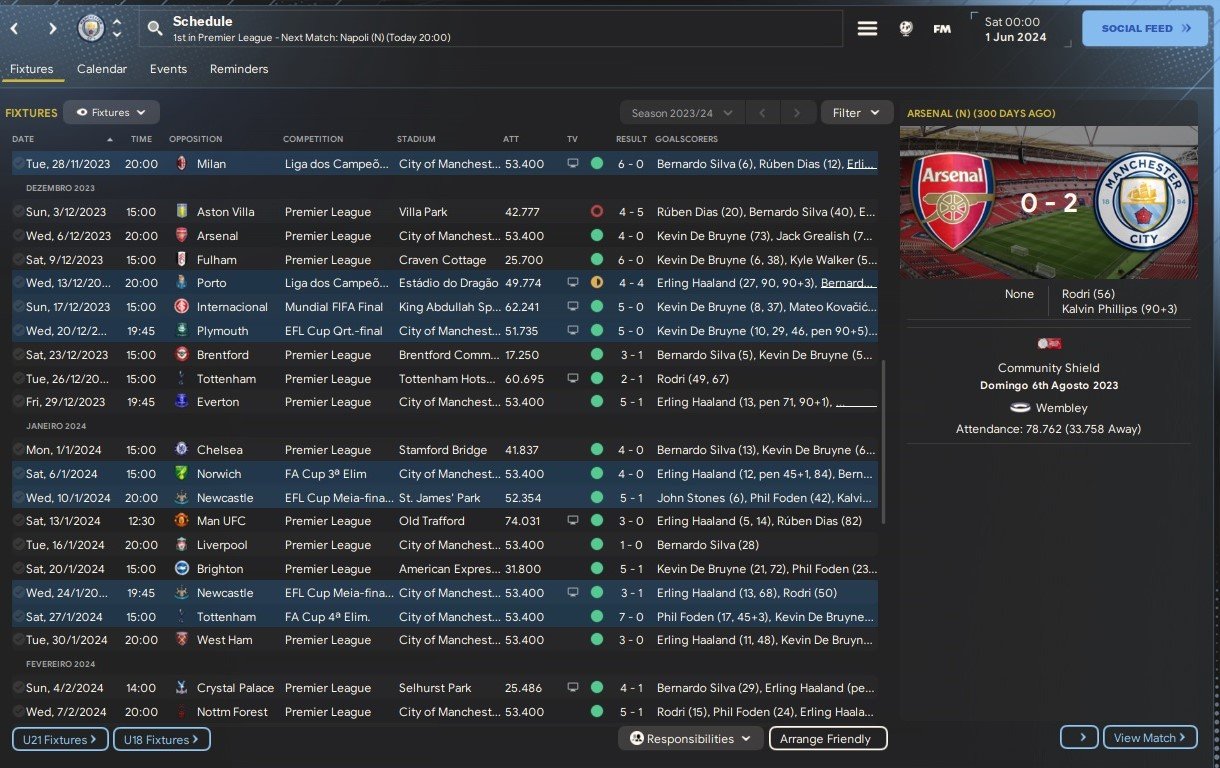
Task: Click the world globe icon in the top bar
Action: [x=905, y=29]
